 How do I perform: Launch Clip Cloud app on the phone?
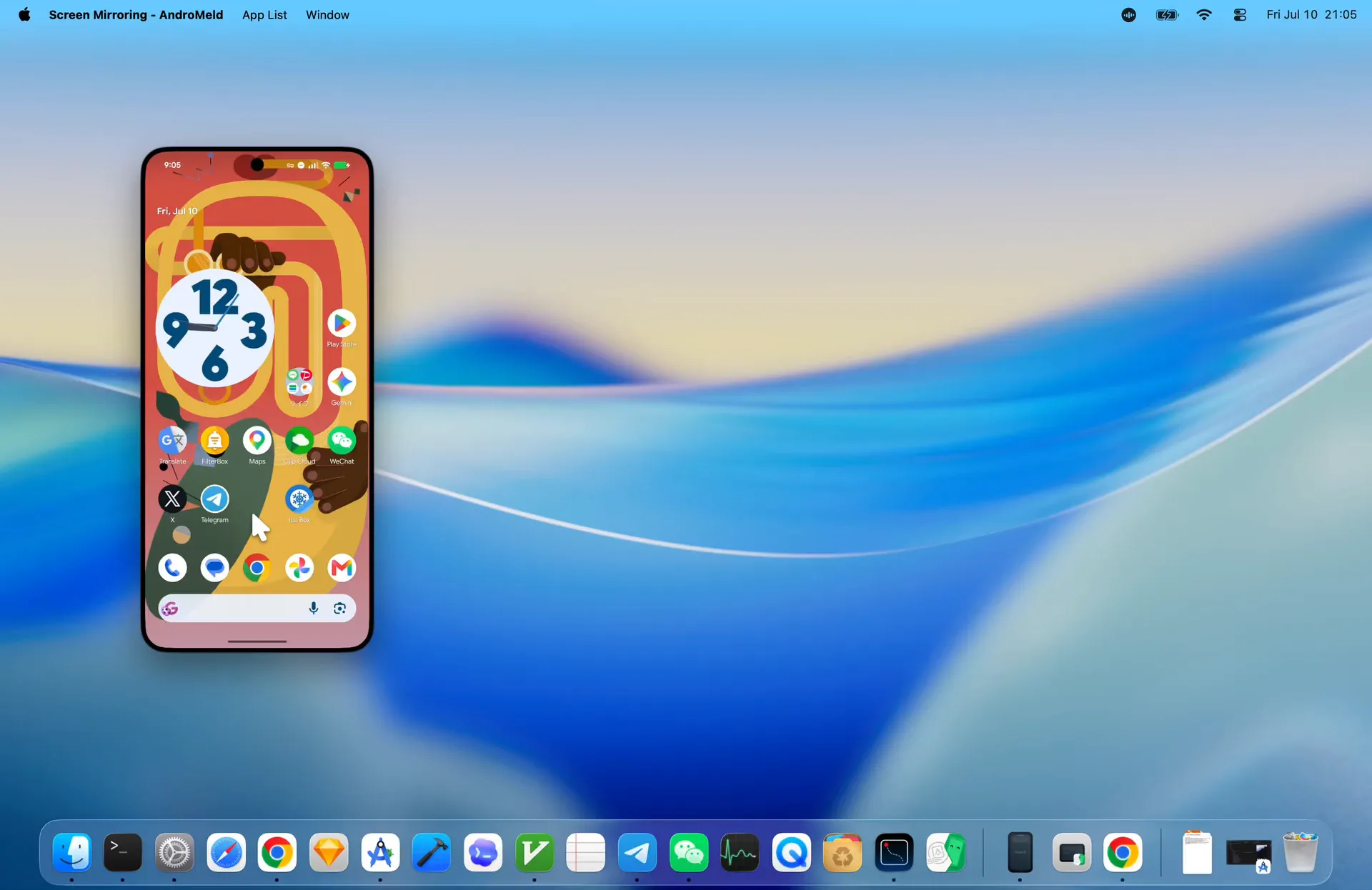pos(299,441)
